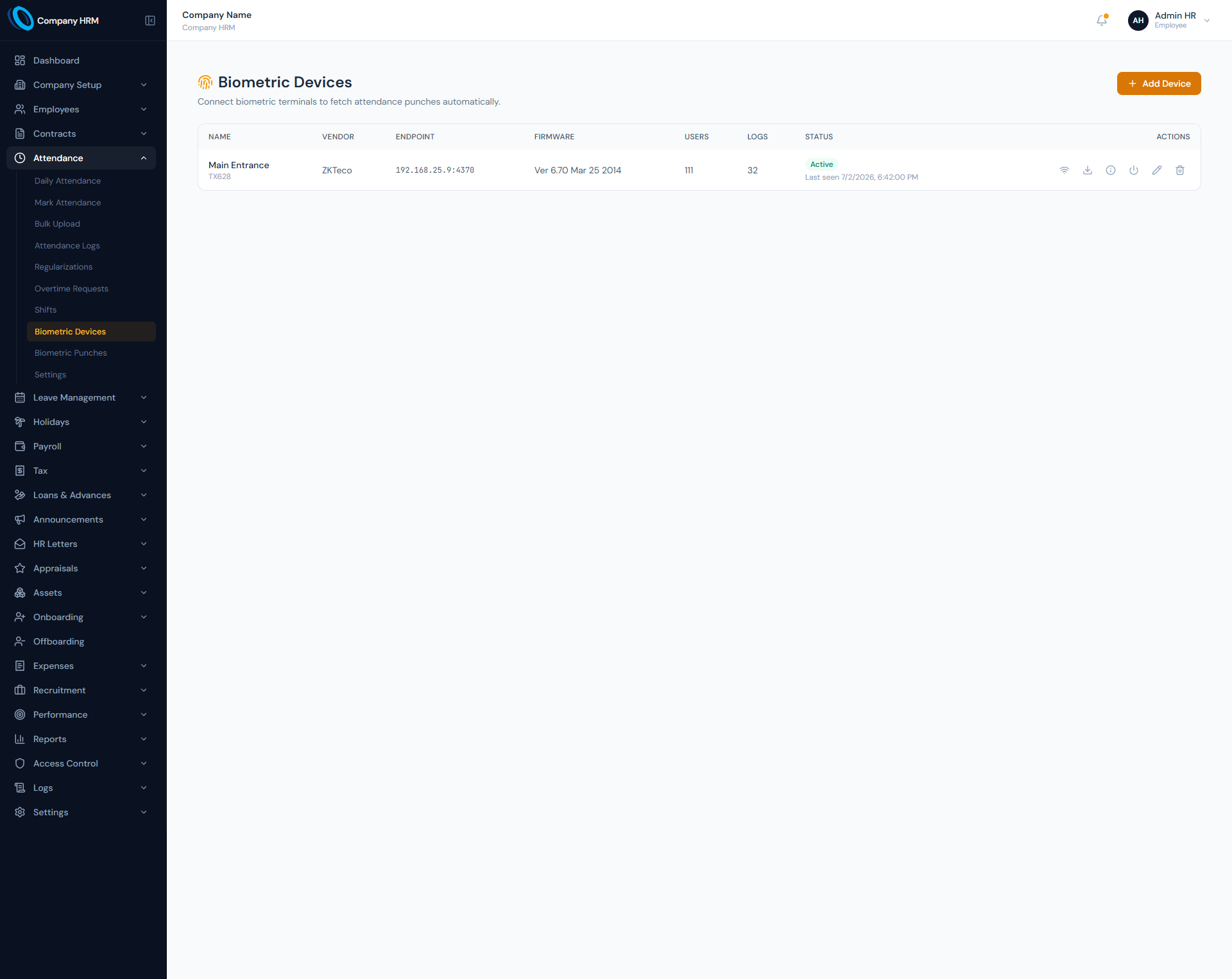Open the Admin HR account dropdown arrow

1207,21
